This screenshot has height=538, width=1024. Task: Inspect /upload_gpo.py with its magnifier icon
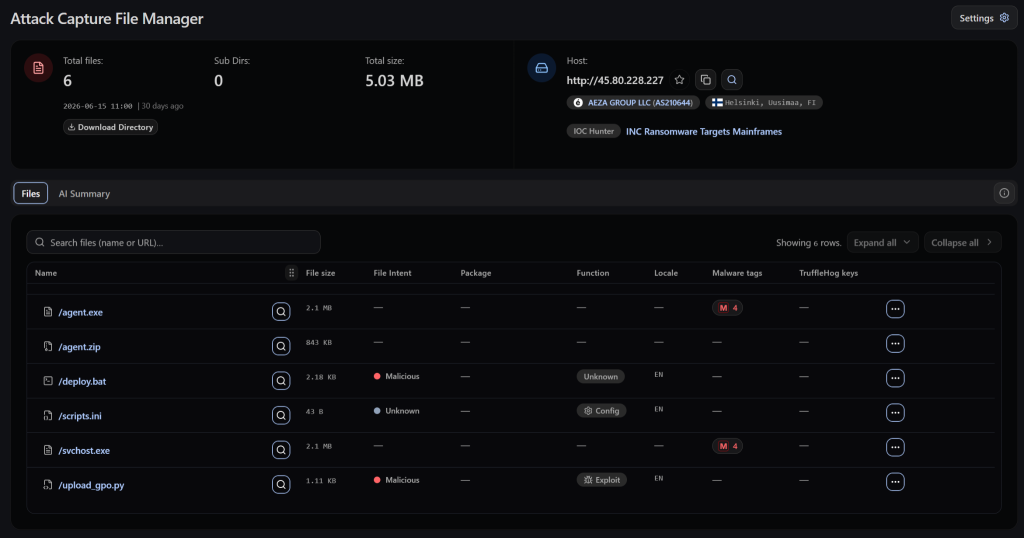click(x=281, y=484)
